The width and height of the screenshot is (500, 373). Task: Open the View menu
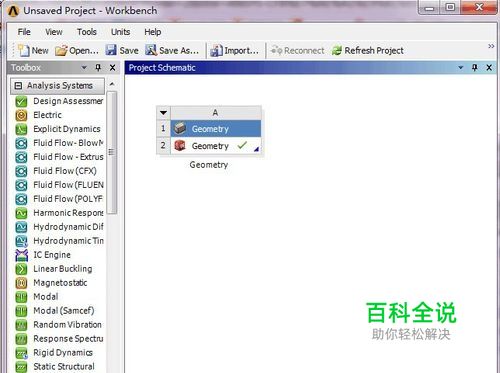(54, 32)
